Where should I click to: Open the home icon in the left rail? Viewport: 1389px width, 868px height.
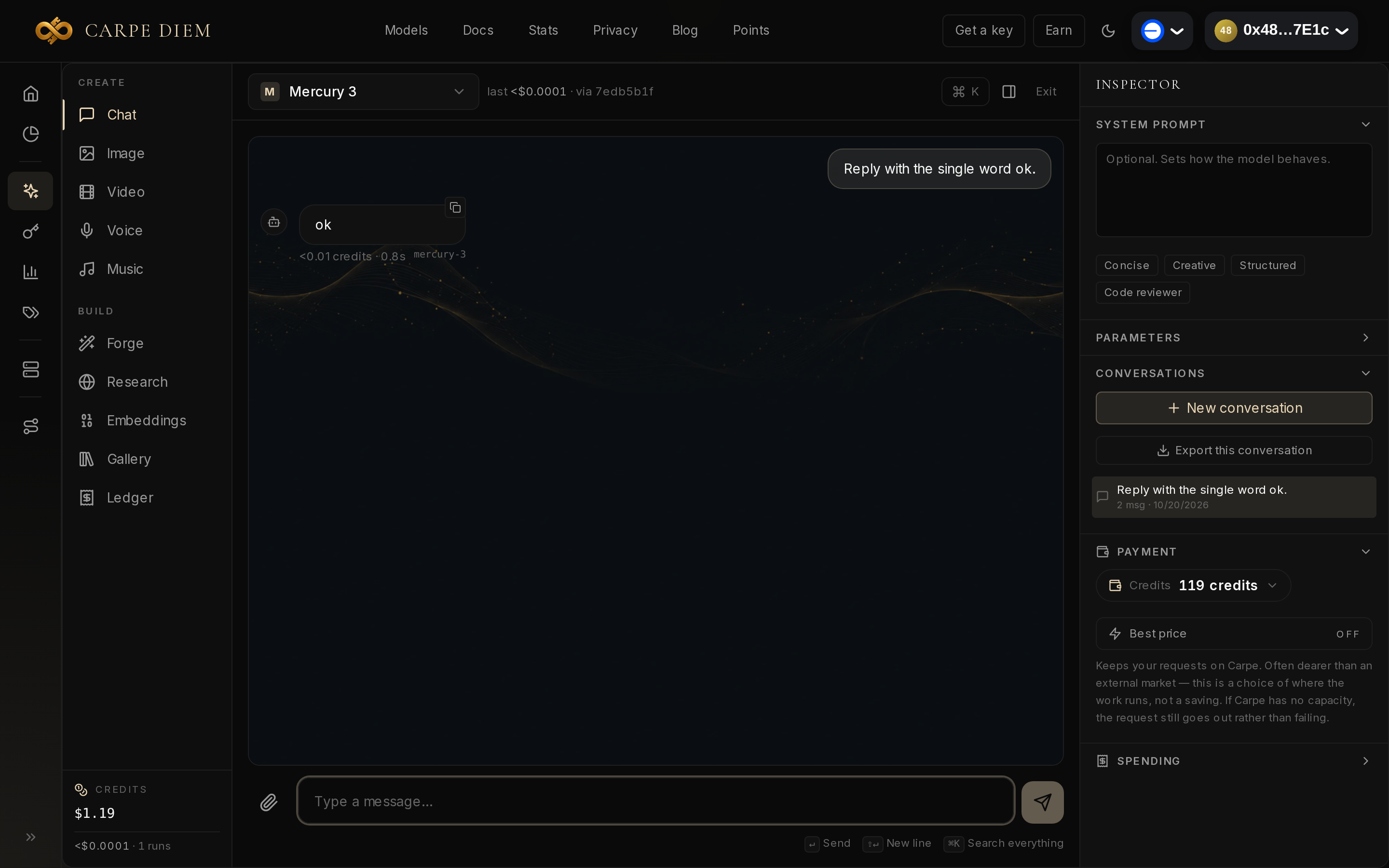(x=30, y=94)
